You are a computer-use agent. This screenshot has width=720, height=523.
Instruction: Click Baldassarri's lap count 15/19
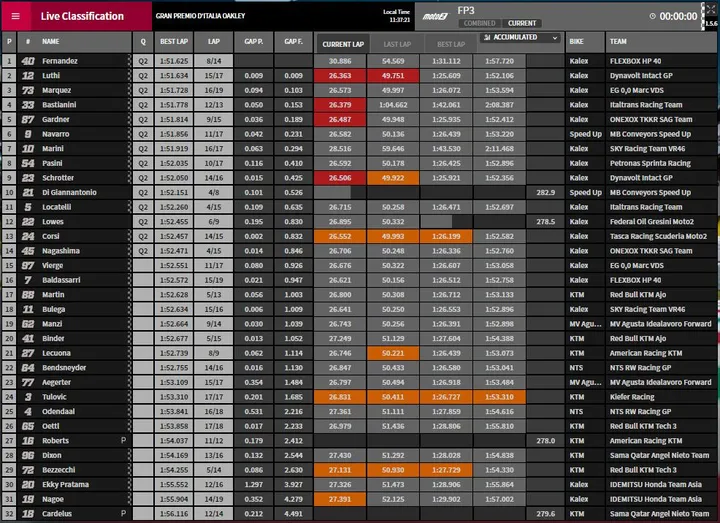pos(214,280)
